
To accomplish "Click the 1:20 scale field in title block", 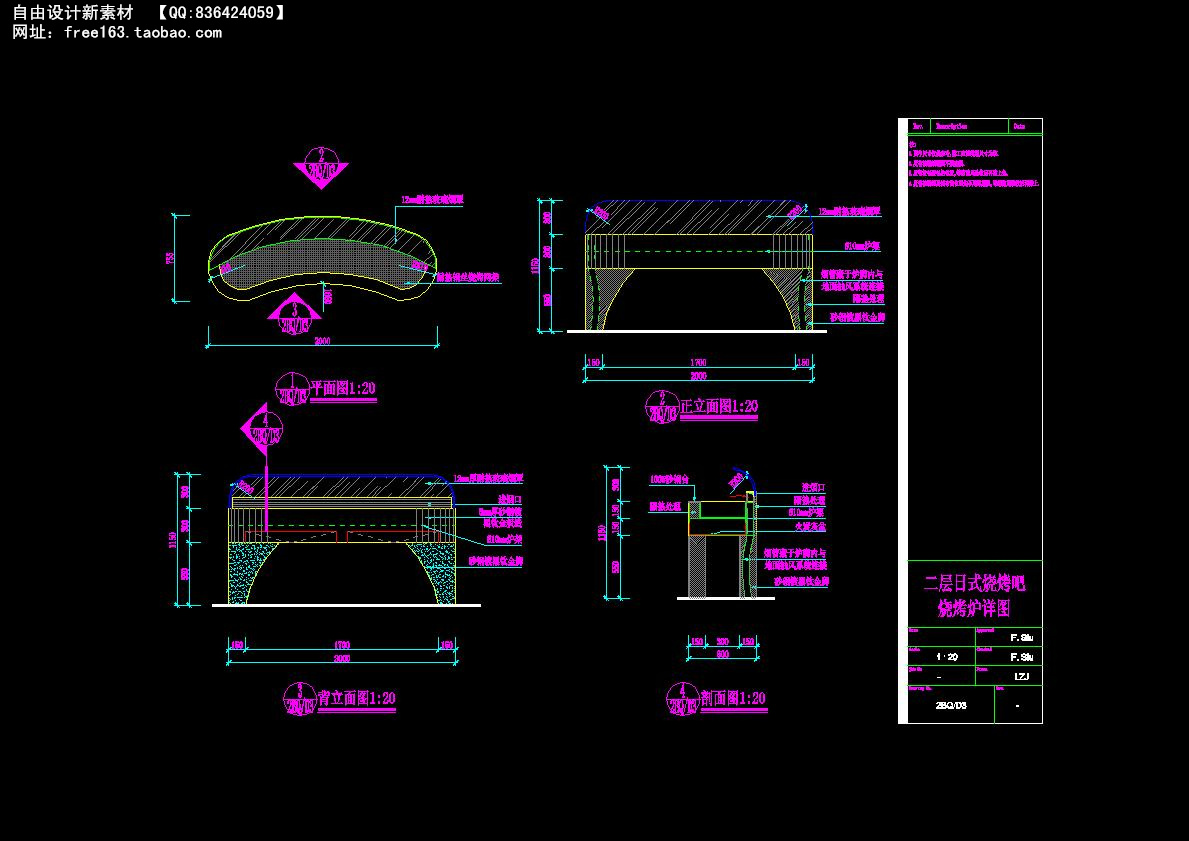I will tap(946, 657).
